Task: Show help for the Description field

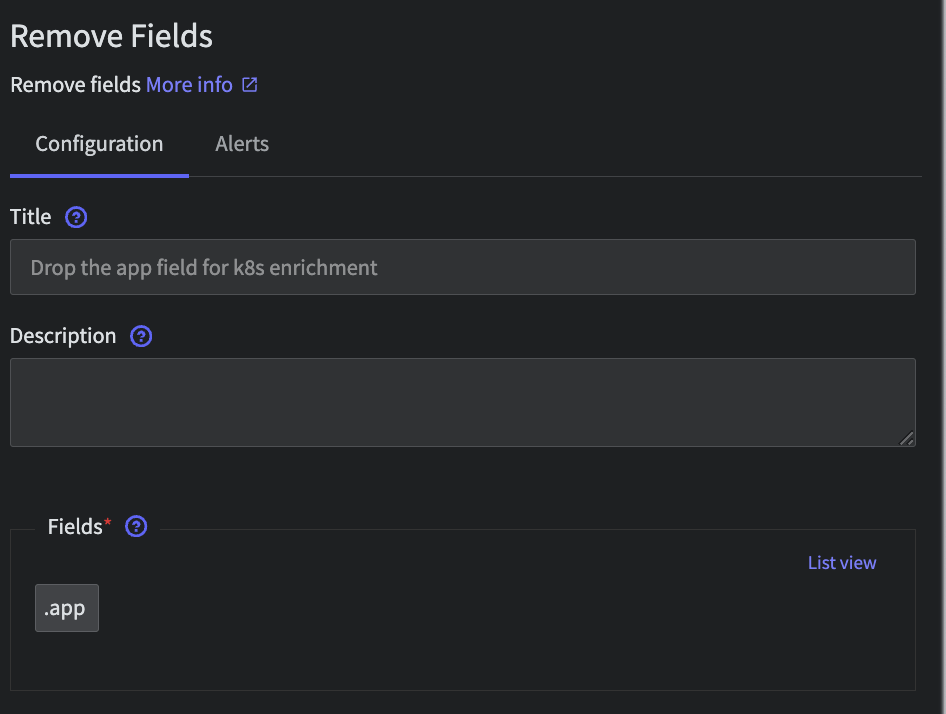Action: tap(141, 336)
